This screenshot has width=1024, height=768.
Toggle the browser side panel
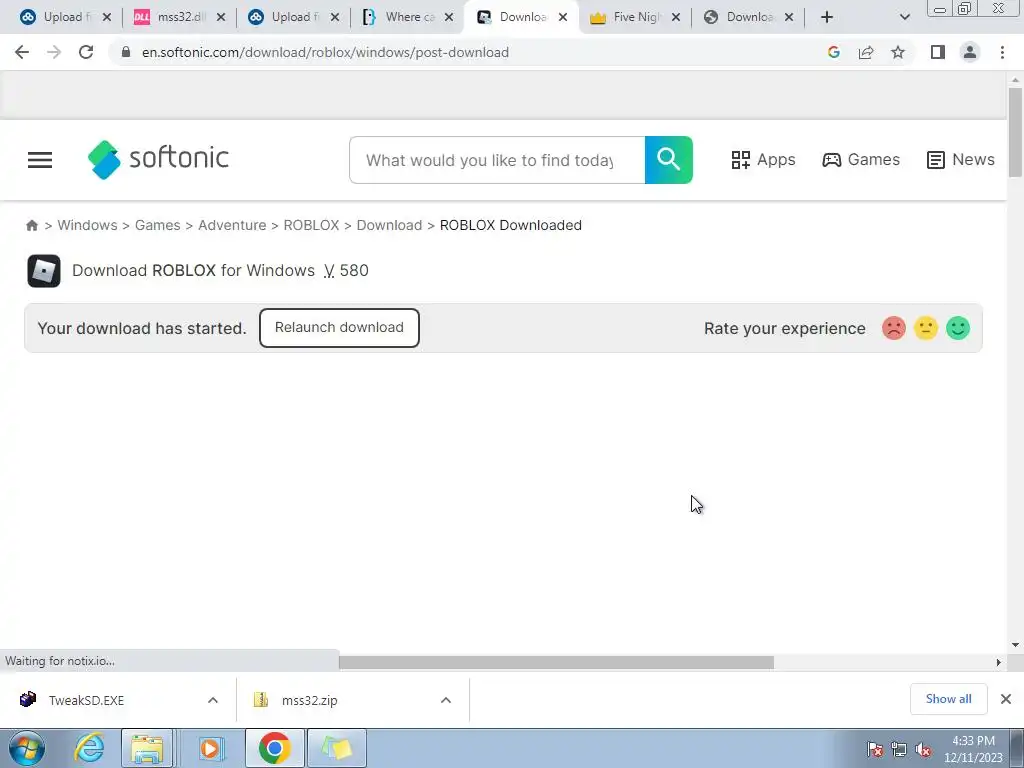[x=938, y=52]
